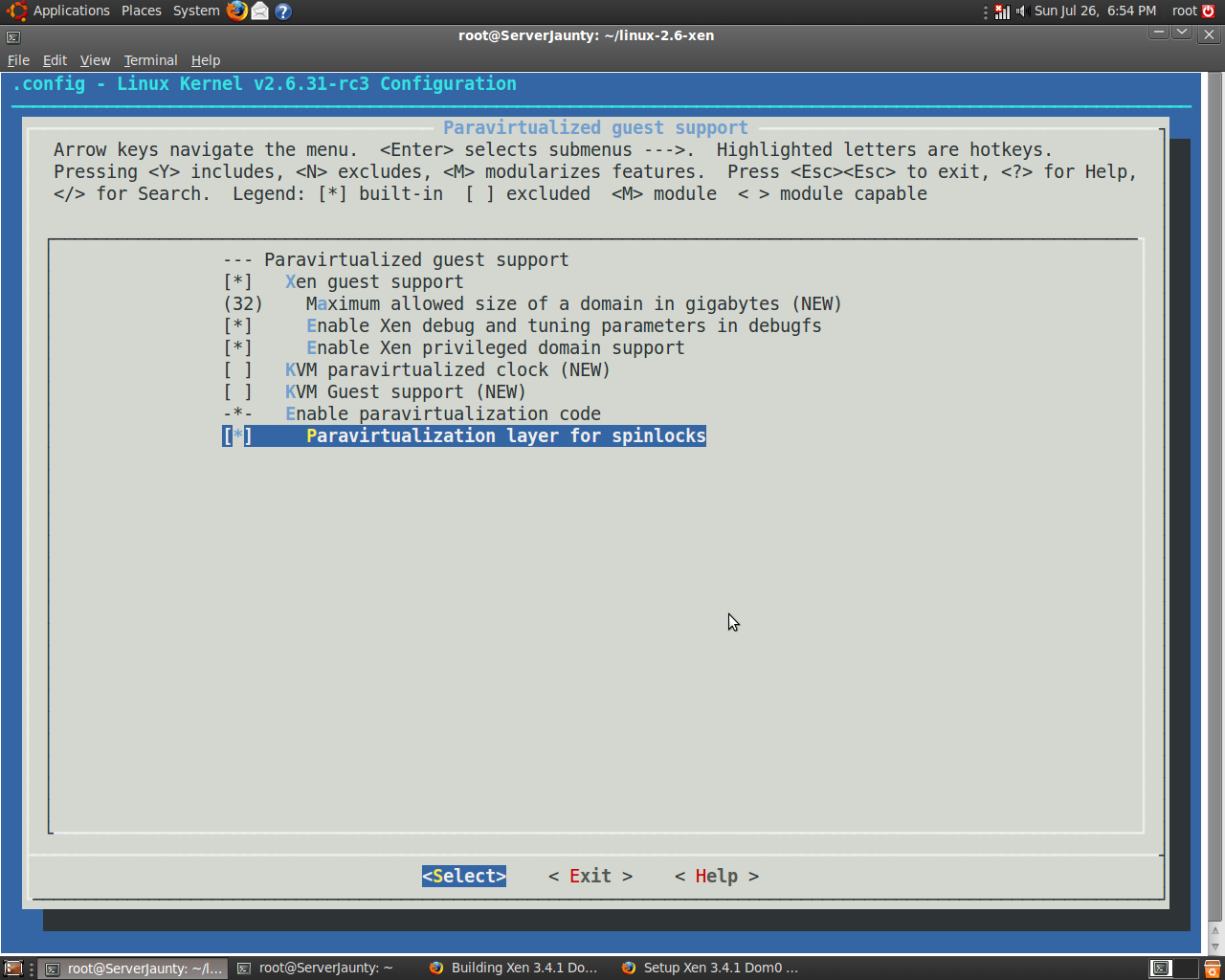Open the network connection status icon
Viewport: 1225px width, 980px height.
(x=1002, y=11)
